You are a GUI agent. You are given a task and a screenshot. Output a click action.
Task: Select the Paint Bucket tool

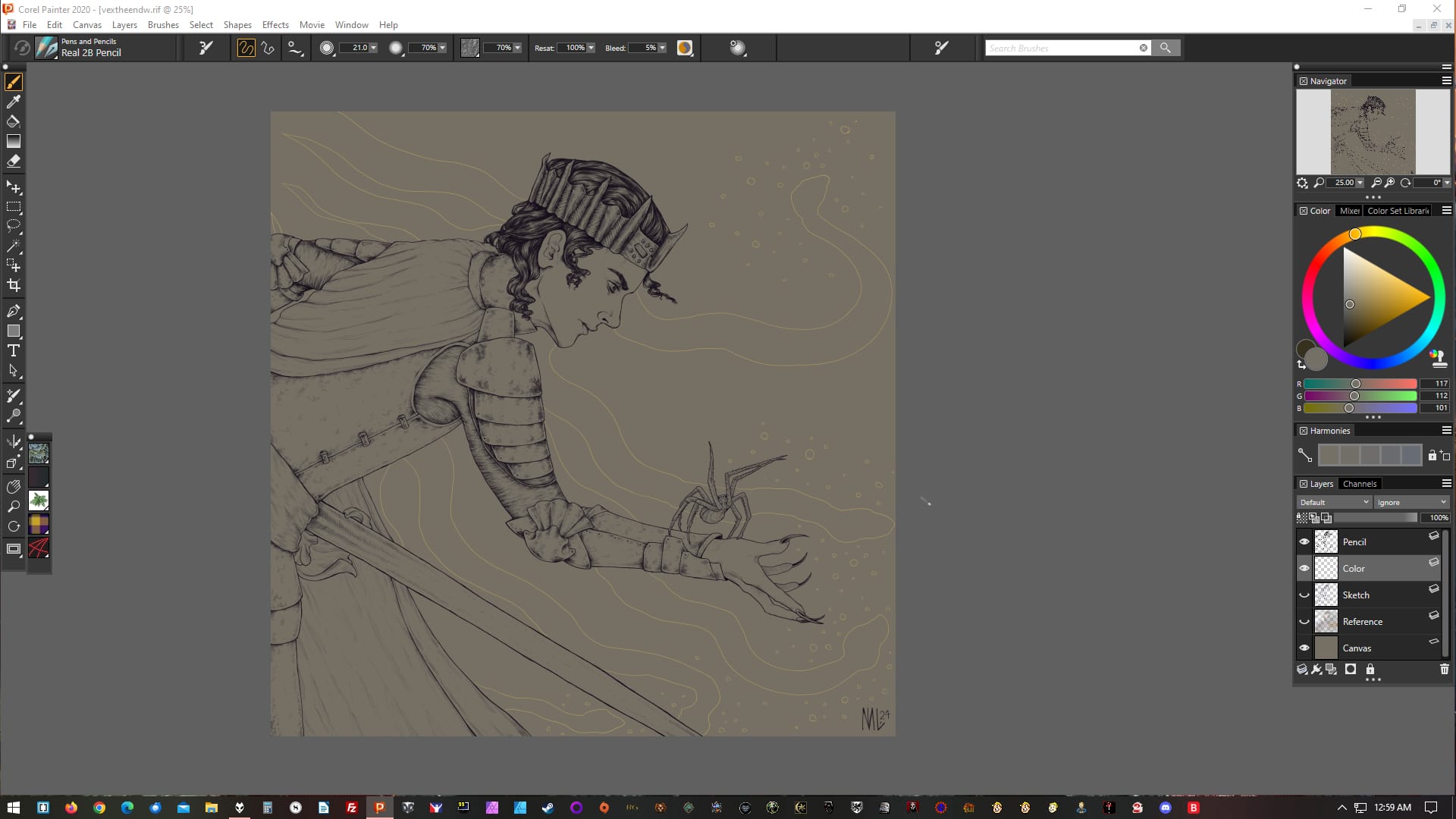(x=14, y=121)
